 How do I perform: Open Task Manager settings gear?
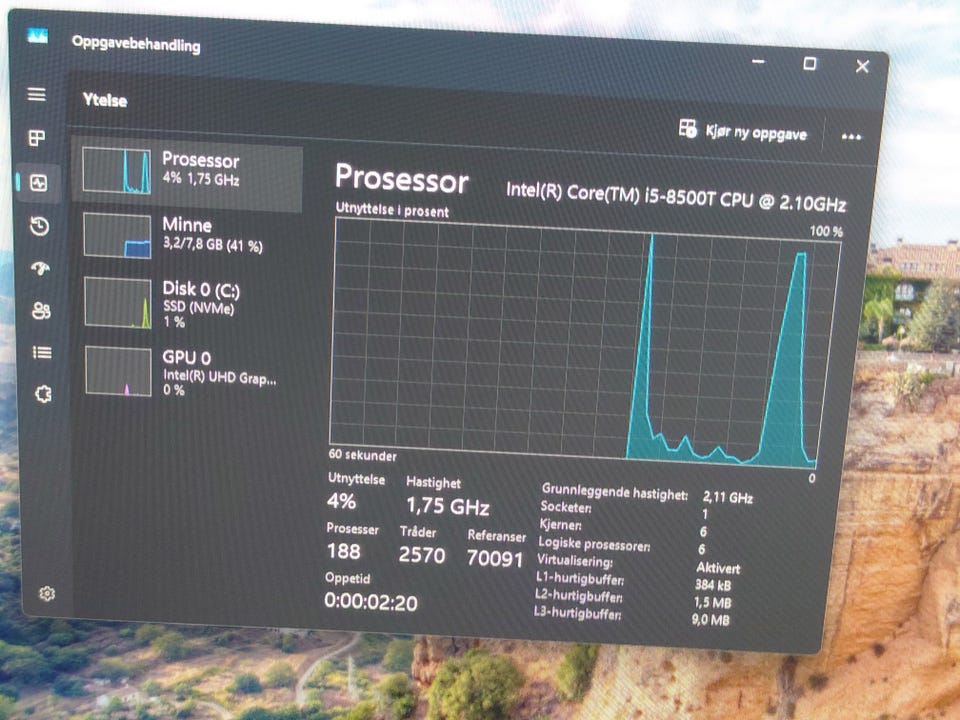47,593
